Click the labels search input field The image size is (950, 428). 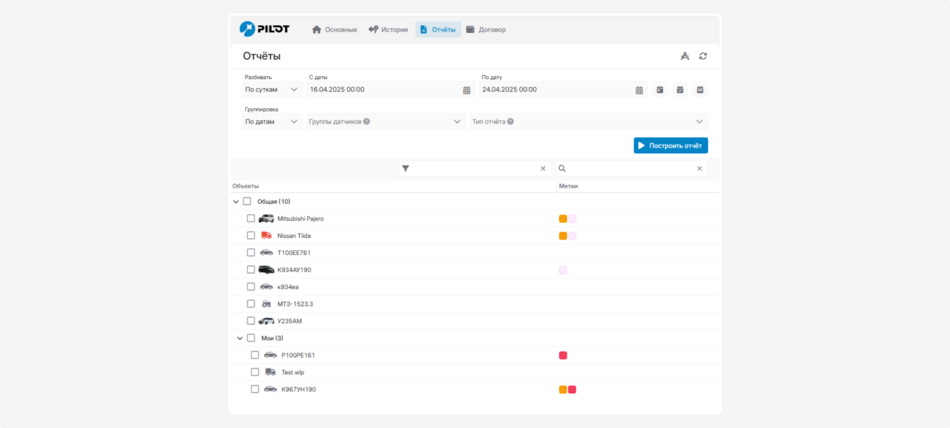(630, 169)
